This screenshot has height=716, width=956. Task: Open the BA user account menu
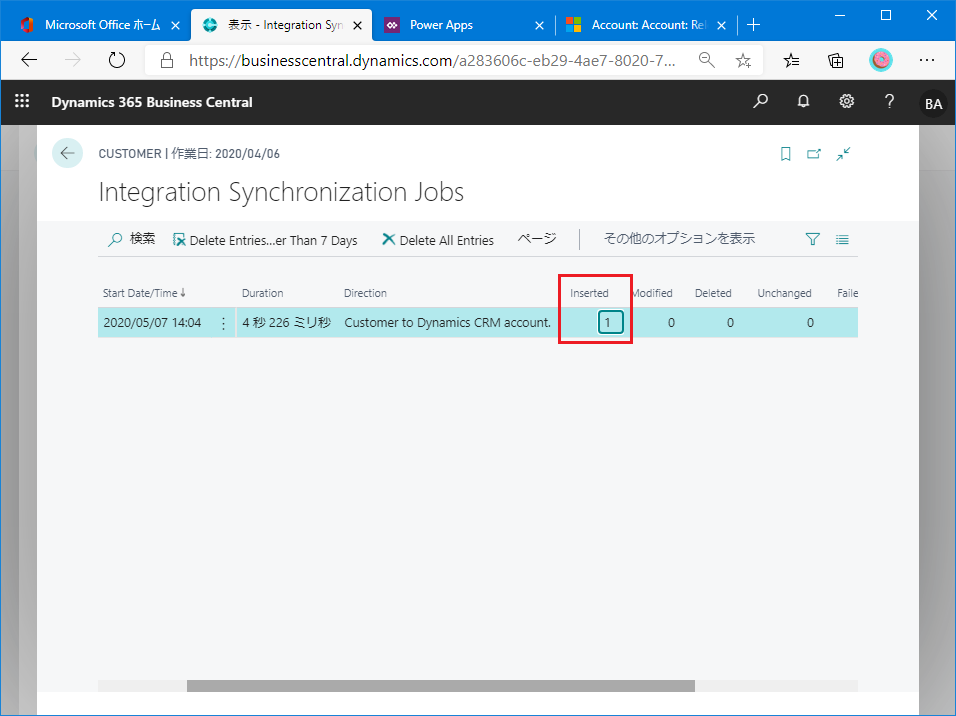pos(933,104)
